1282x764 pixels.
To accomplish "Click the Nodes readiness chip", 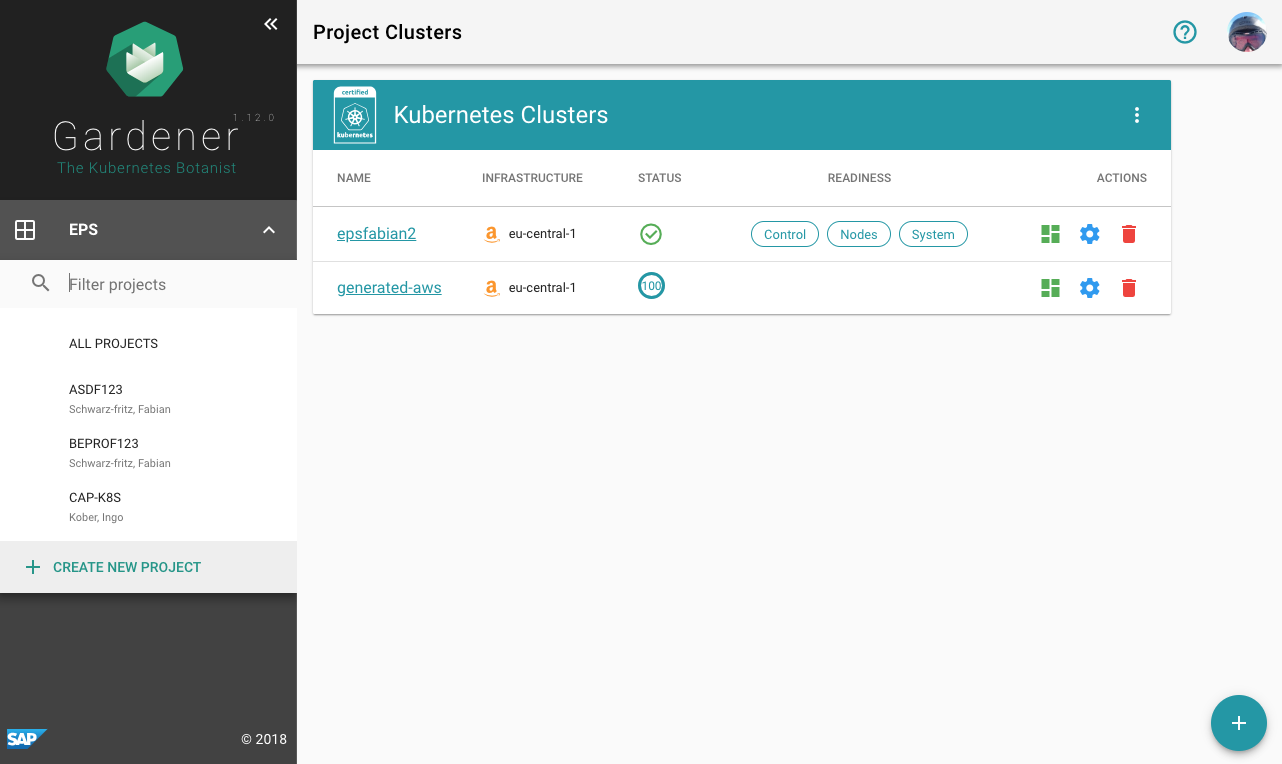I will [x=859, y=234].
